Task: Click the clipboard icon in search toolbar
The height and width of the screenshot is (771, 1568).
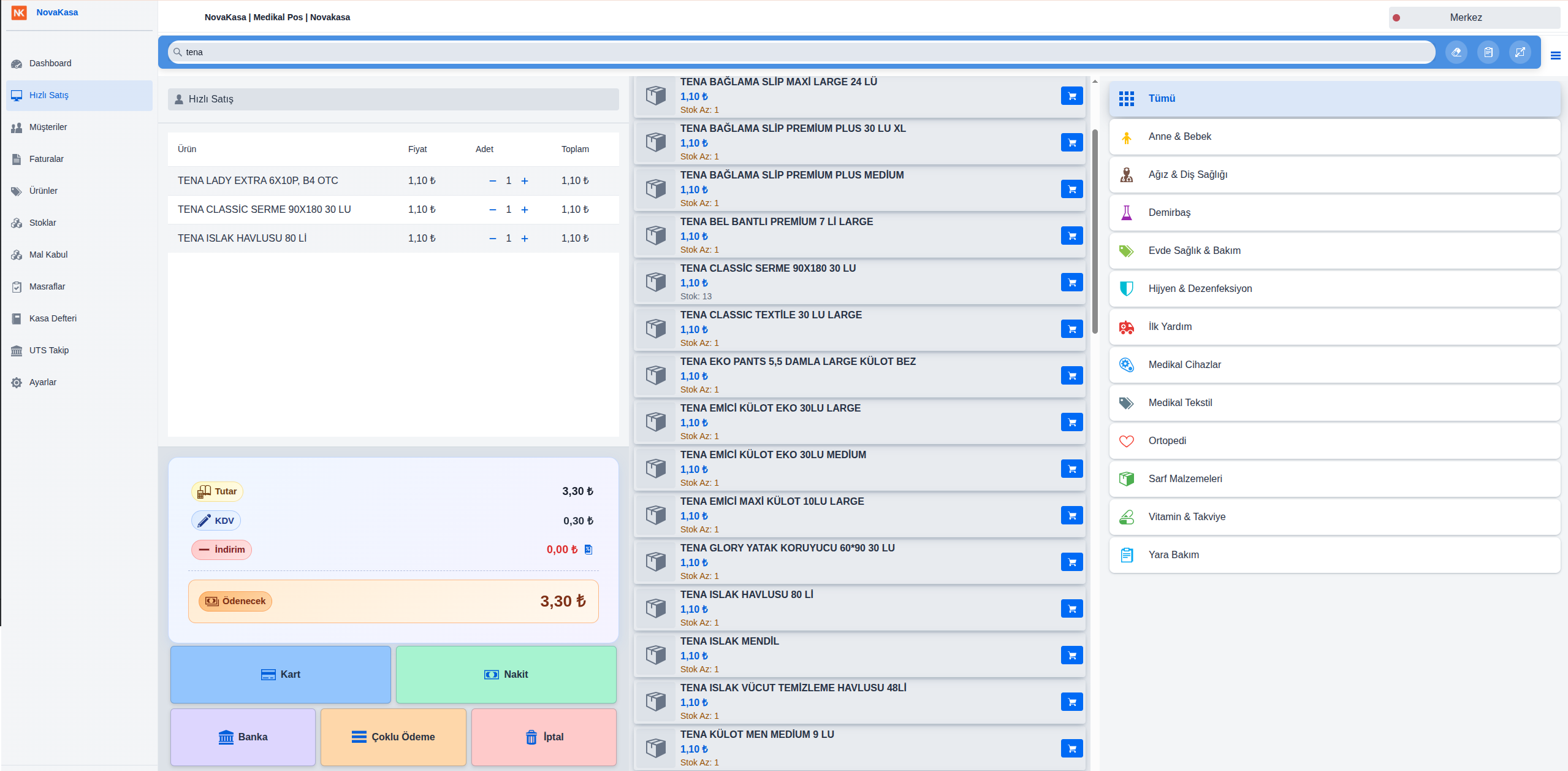Action: [x=1488, y=52]
